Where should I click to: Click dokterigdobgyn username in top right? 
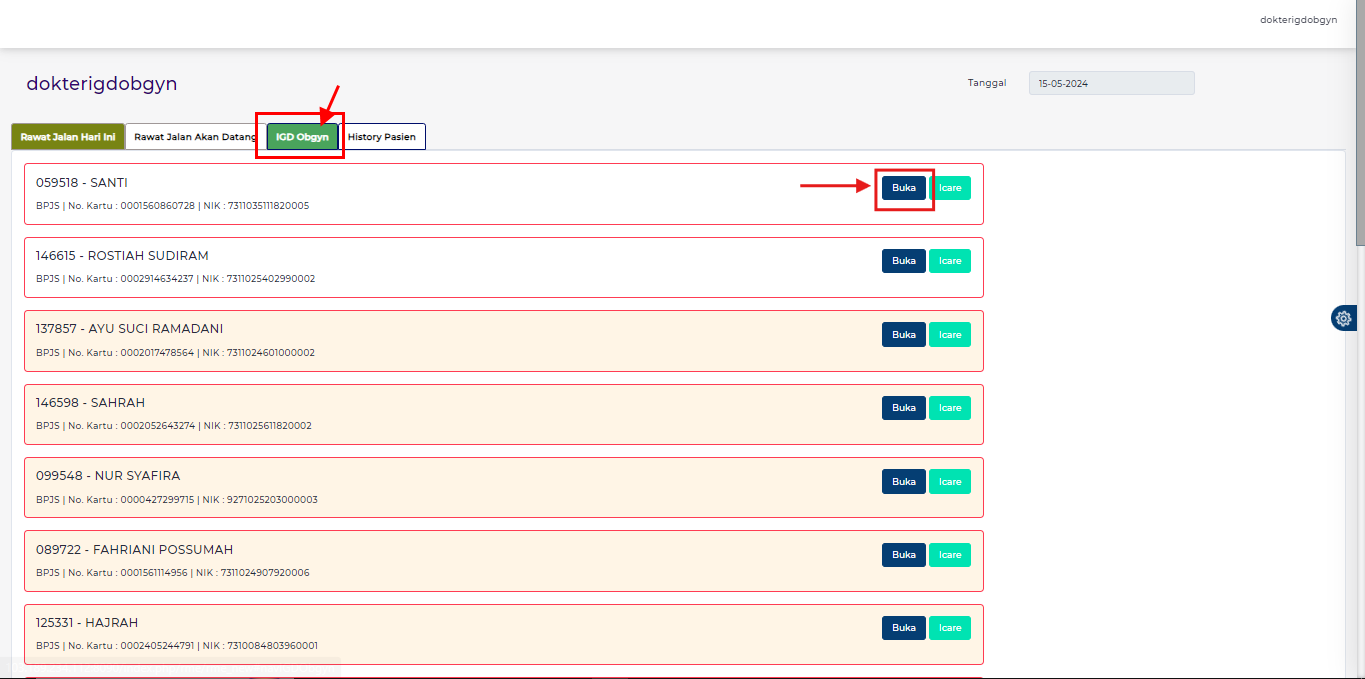point(1298,20)
